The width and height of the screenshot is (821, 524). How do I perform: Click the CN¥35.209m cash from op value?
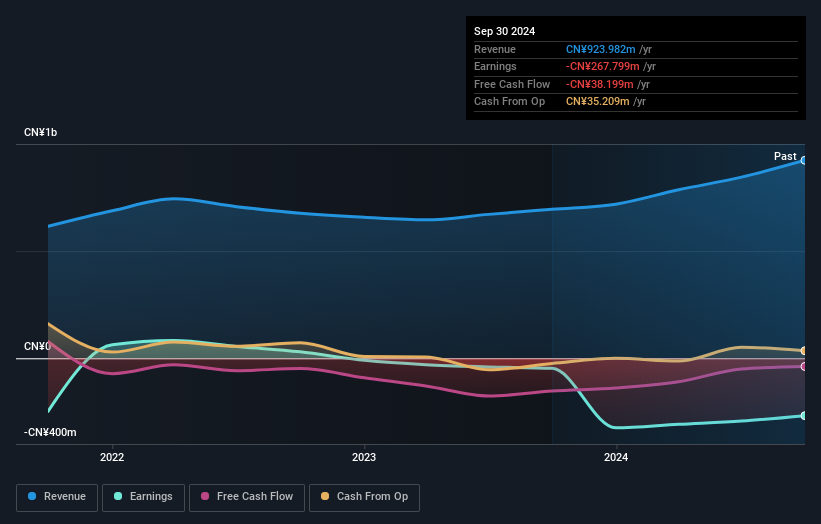pyautogui.click(x=597, y=102)
